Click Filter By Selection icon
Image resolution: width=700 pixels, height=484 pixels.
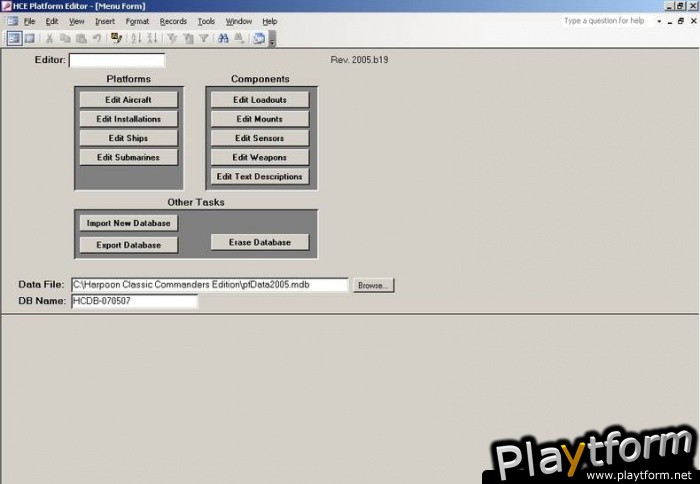pos(172,38)
